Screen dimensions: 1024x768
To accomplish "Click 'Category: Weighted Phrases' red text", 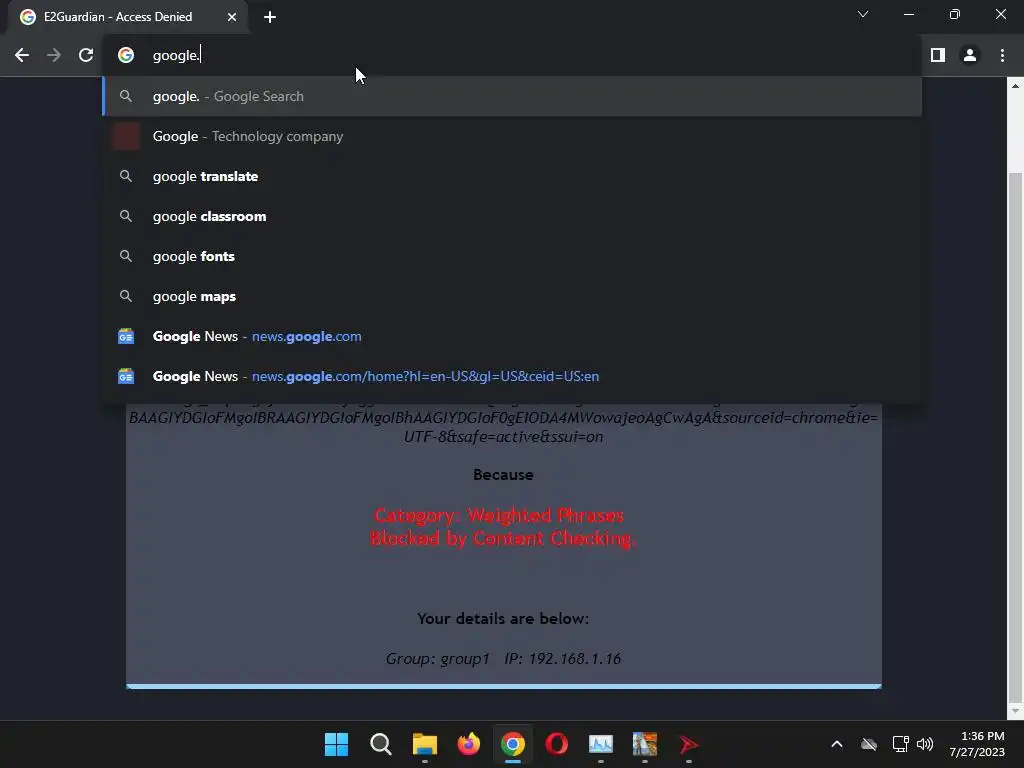I will 500,516.
